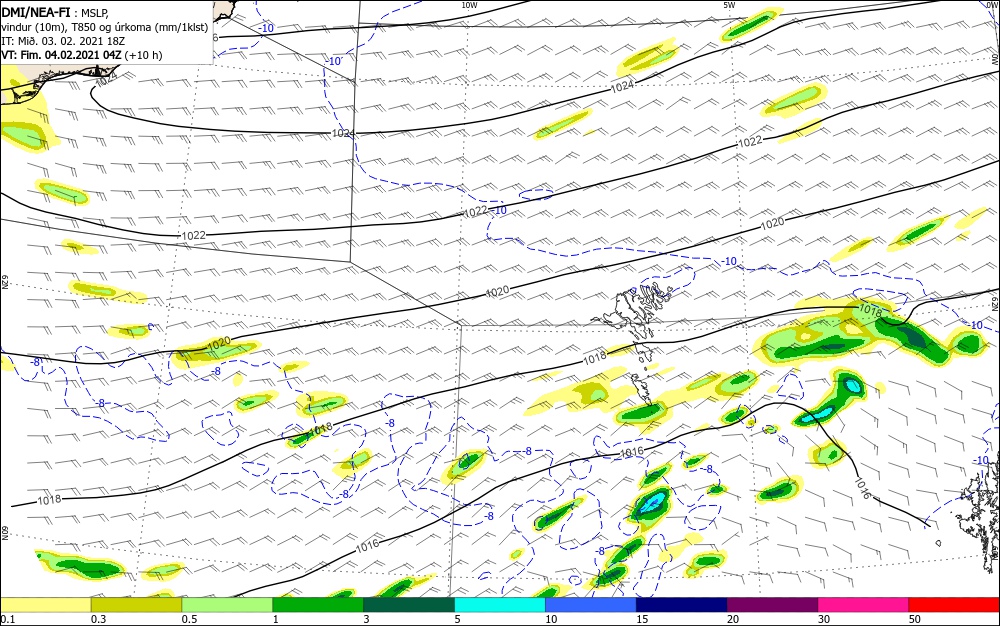Click the yellow 0.1–0.3 mm legend swatch
Screen dimensions: 1000x626
pos(45,605)
